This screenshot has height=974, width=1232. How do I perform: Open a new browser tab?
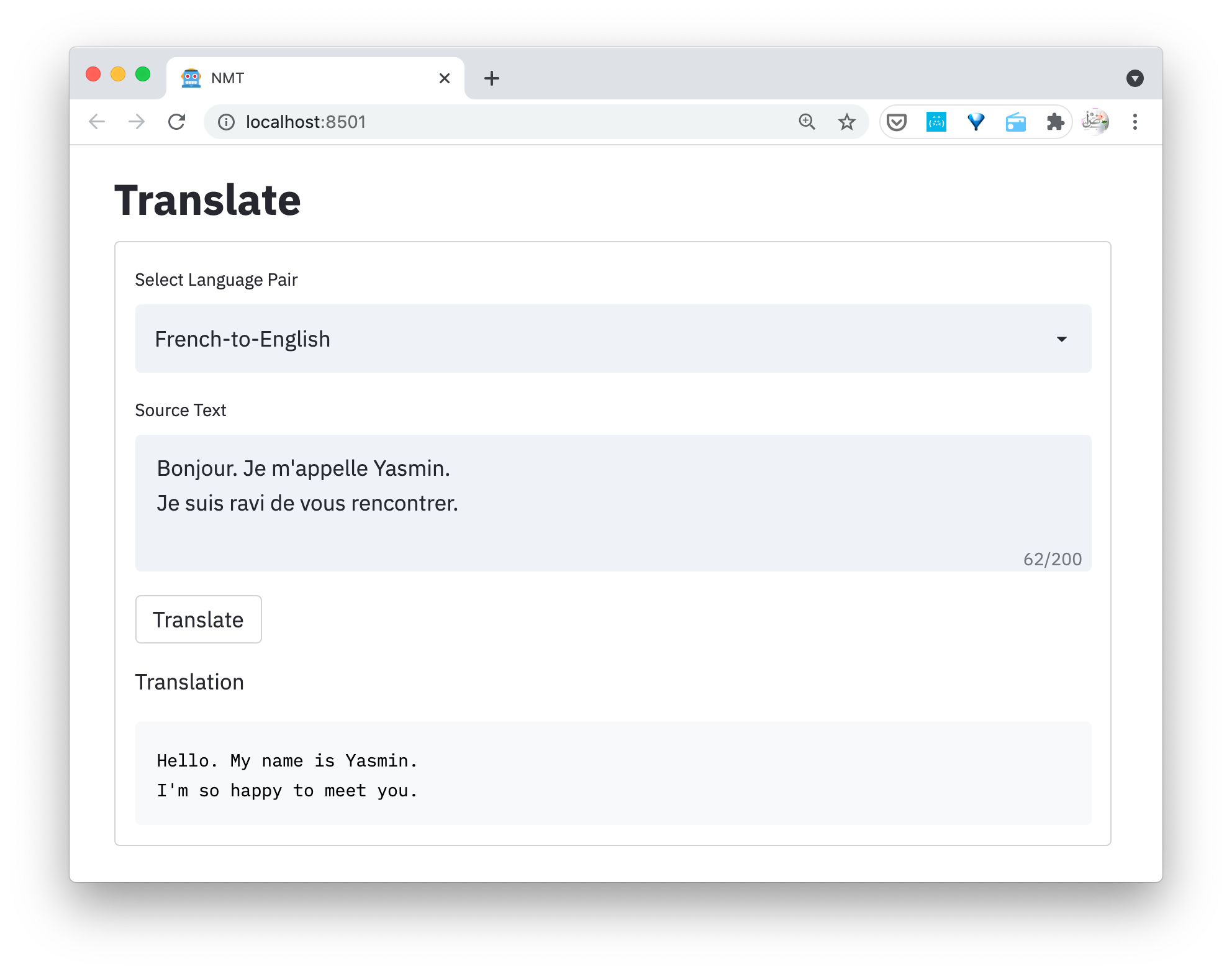[492, 78]
